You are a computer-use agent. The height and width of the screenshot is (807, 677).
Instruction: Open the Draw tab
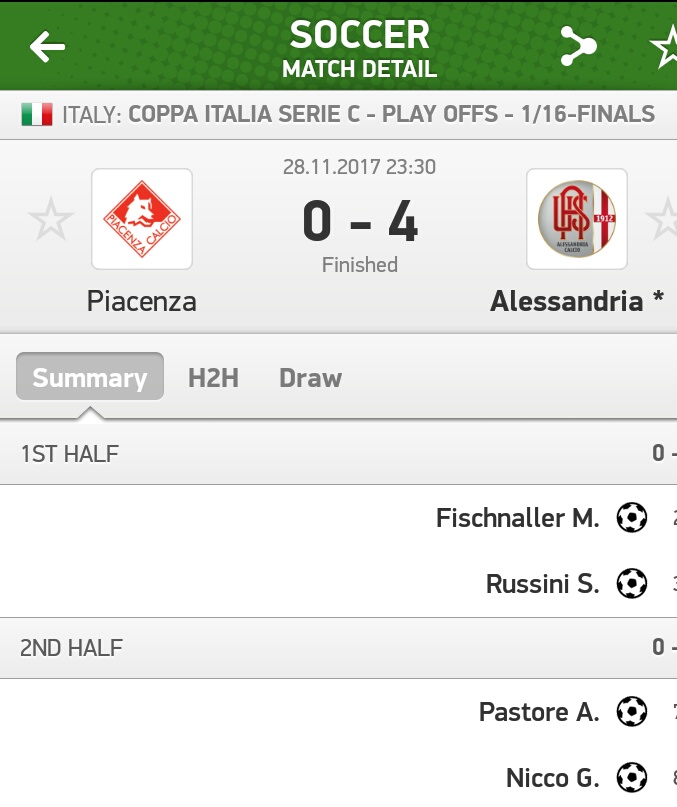point(310,378)
